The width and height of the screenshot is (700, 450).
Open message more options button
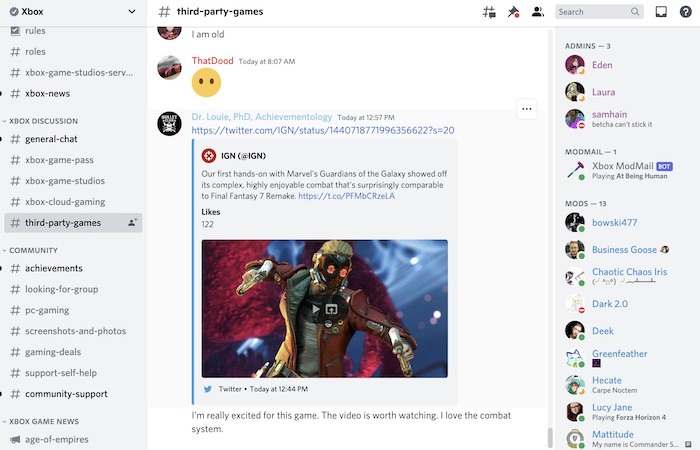click(x=526, y=109)
